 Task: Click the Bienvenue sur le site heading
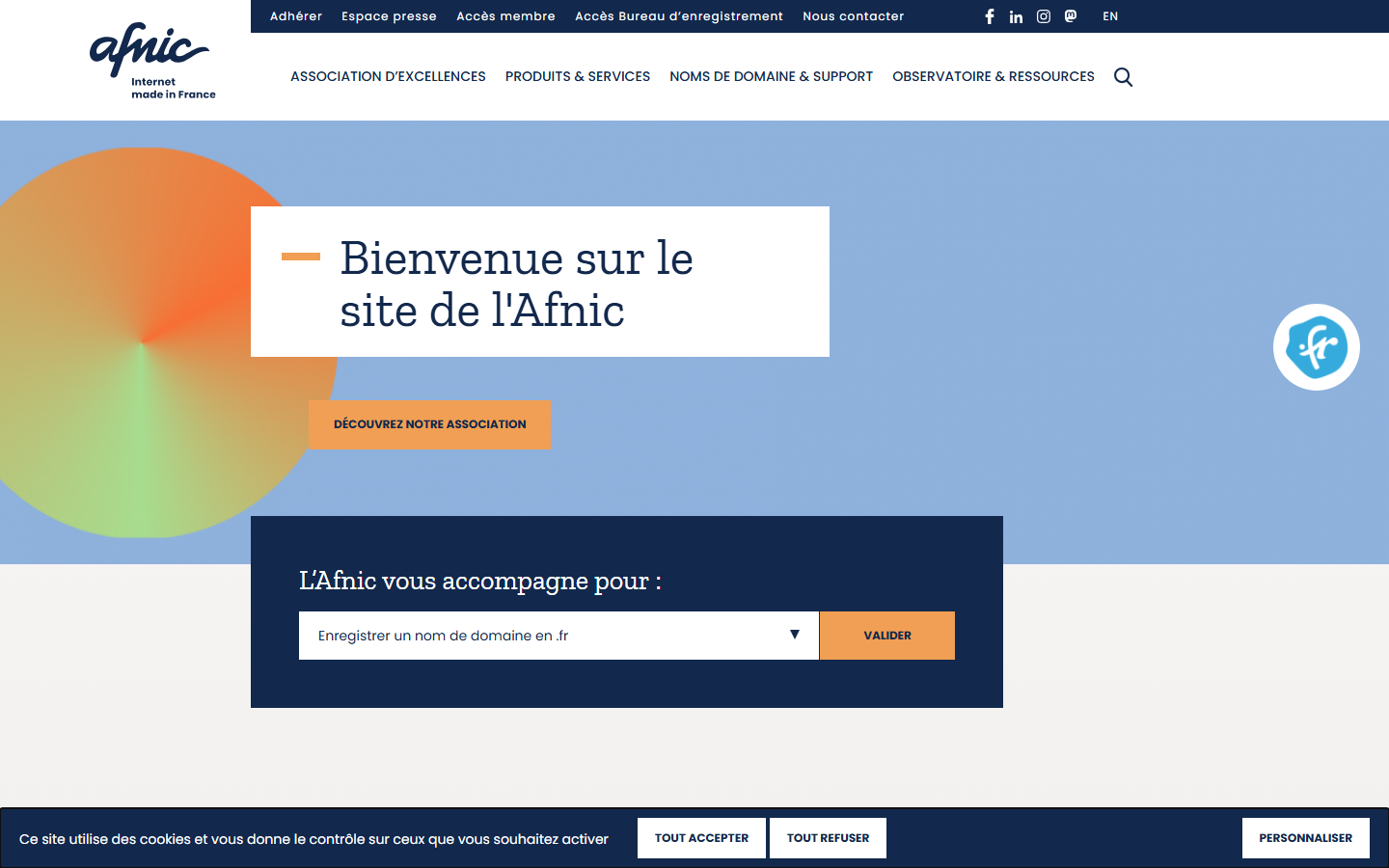point(516,284)
